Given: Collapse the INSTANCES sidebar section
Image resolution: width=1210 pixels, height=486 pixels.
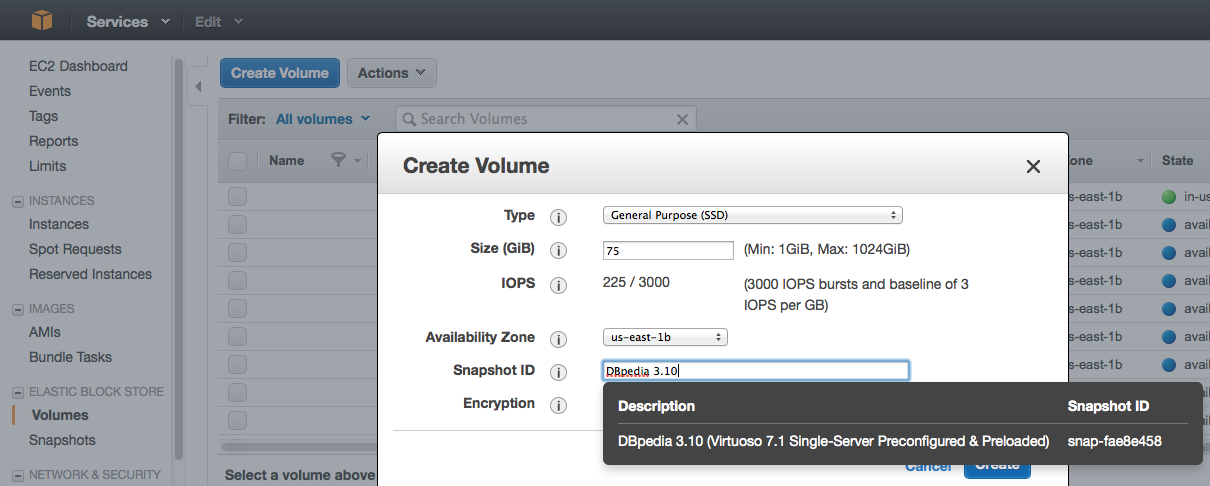Looking at the screenshot, I should pos(17,201).
